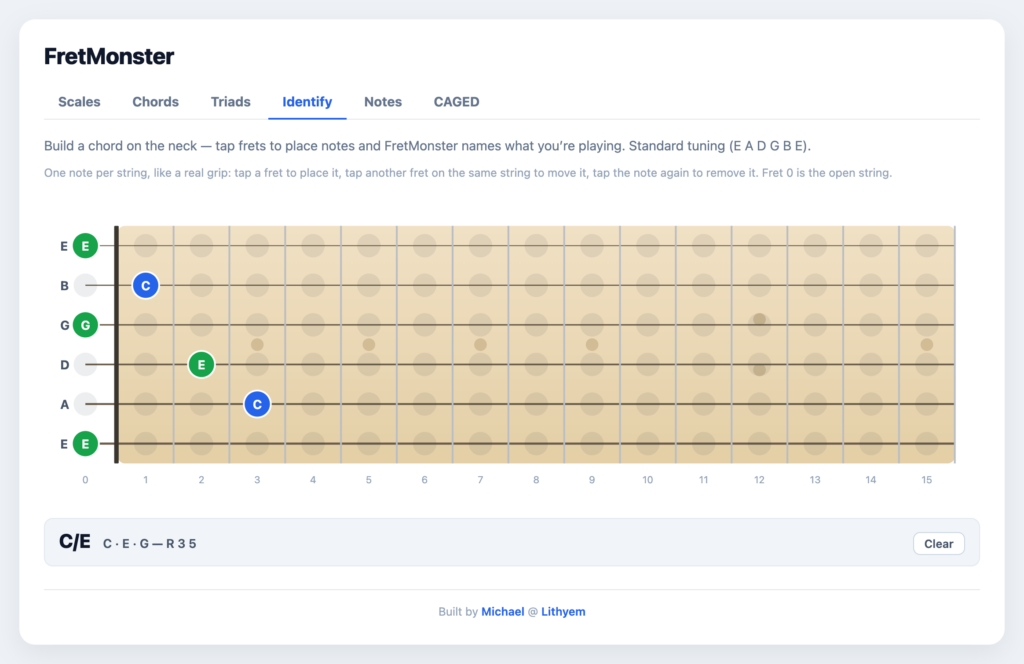The width and height of the screenshot is (1024, 664).
Task: Open the Chords tab
Action: pos(155,102)
